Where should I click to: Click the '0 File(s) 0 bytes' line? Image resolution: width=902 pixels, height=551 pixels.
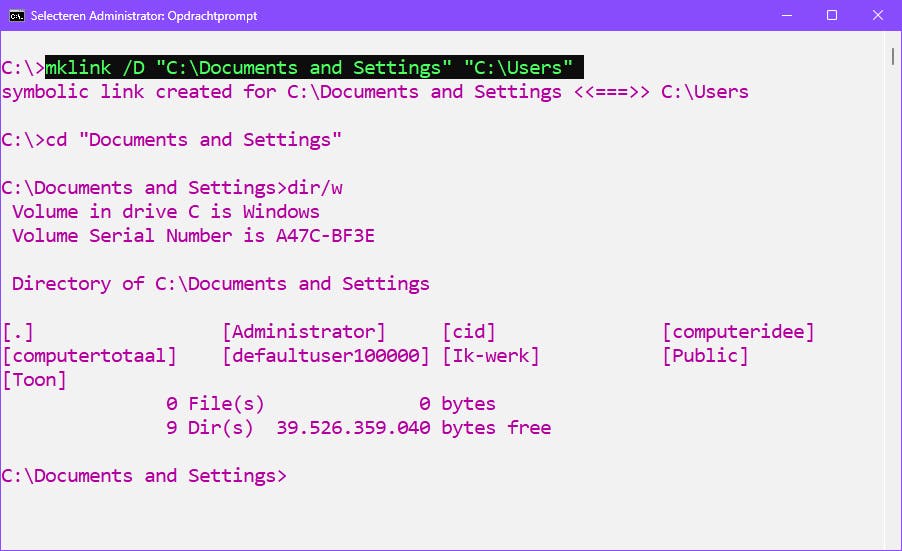coord(331,404)
